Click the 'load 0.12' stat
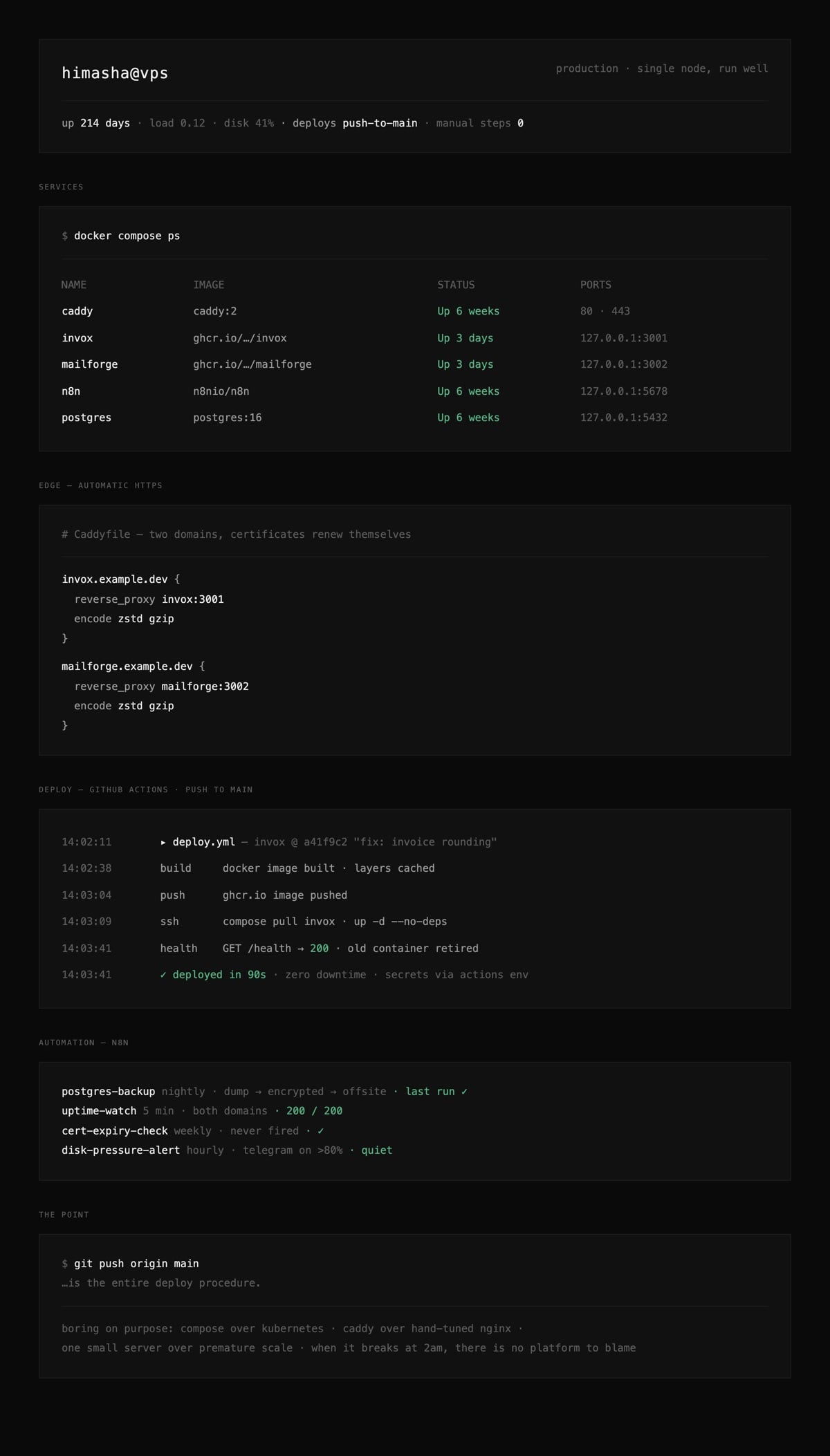 pos(177,123)
